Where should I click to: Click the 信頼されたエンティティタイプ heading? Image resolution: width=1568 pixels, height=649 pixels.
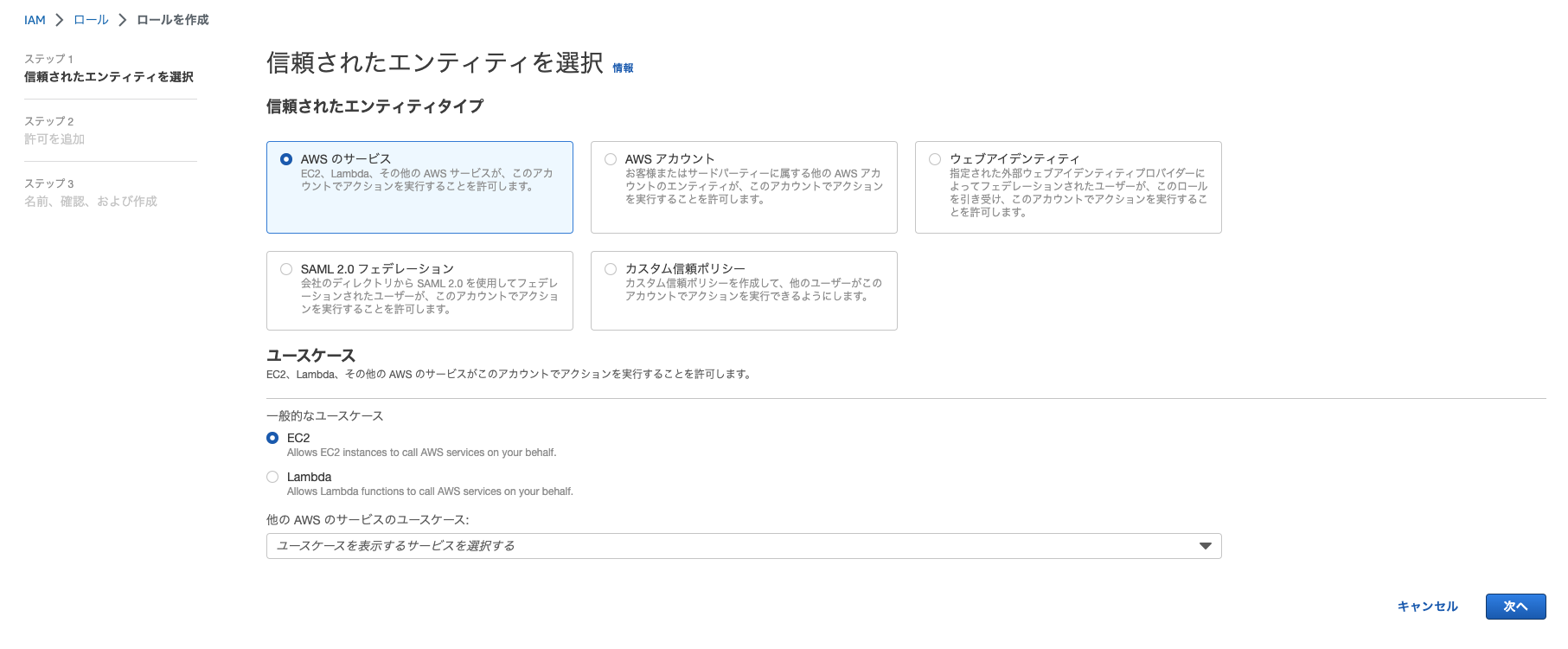click(374, 106)
